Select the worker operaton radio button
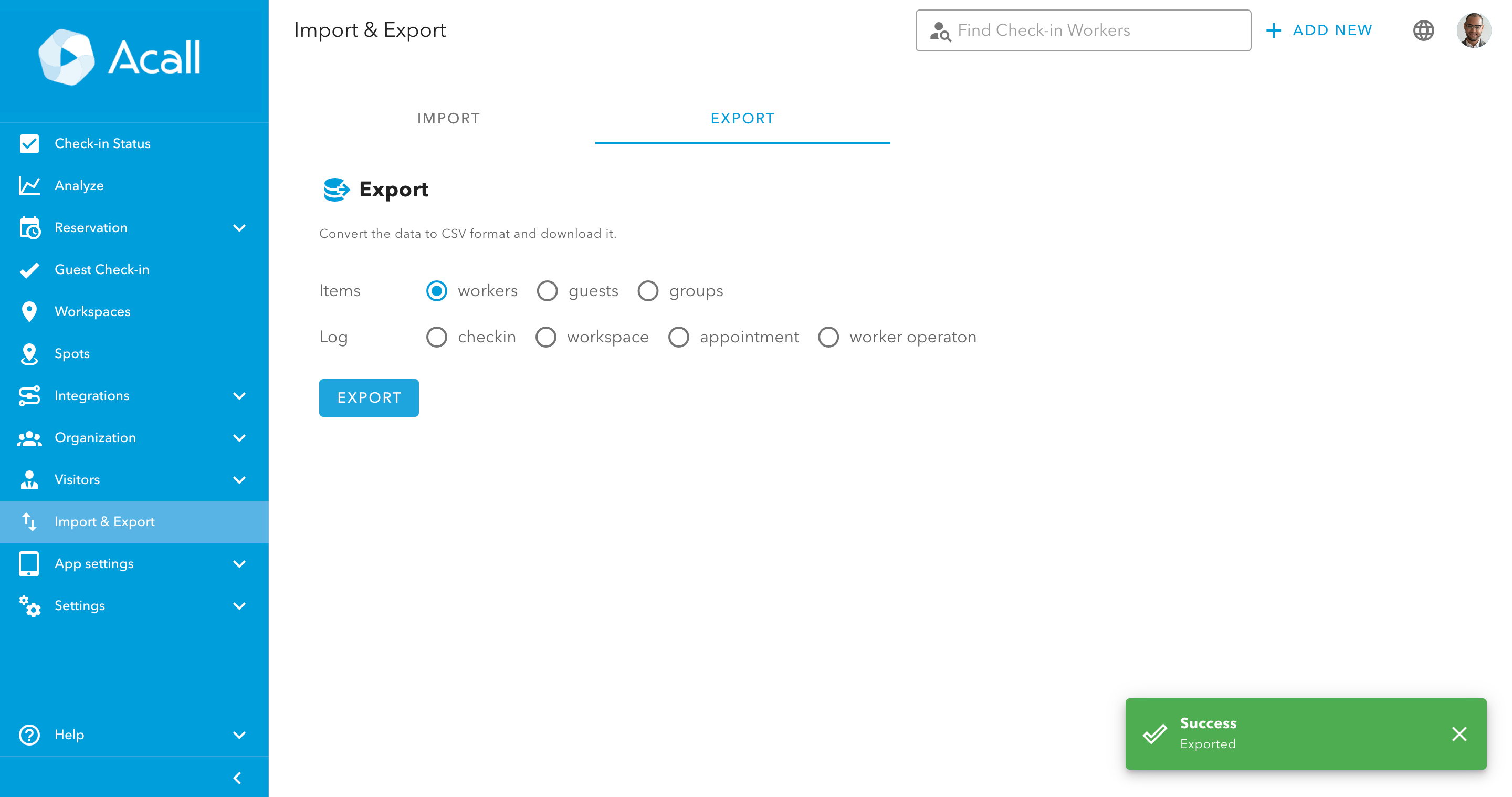This screenshot has width=1512, height=797. tap(828, 338)
